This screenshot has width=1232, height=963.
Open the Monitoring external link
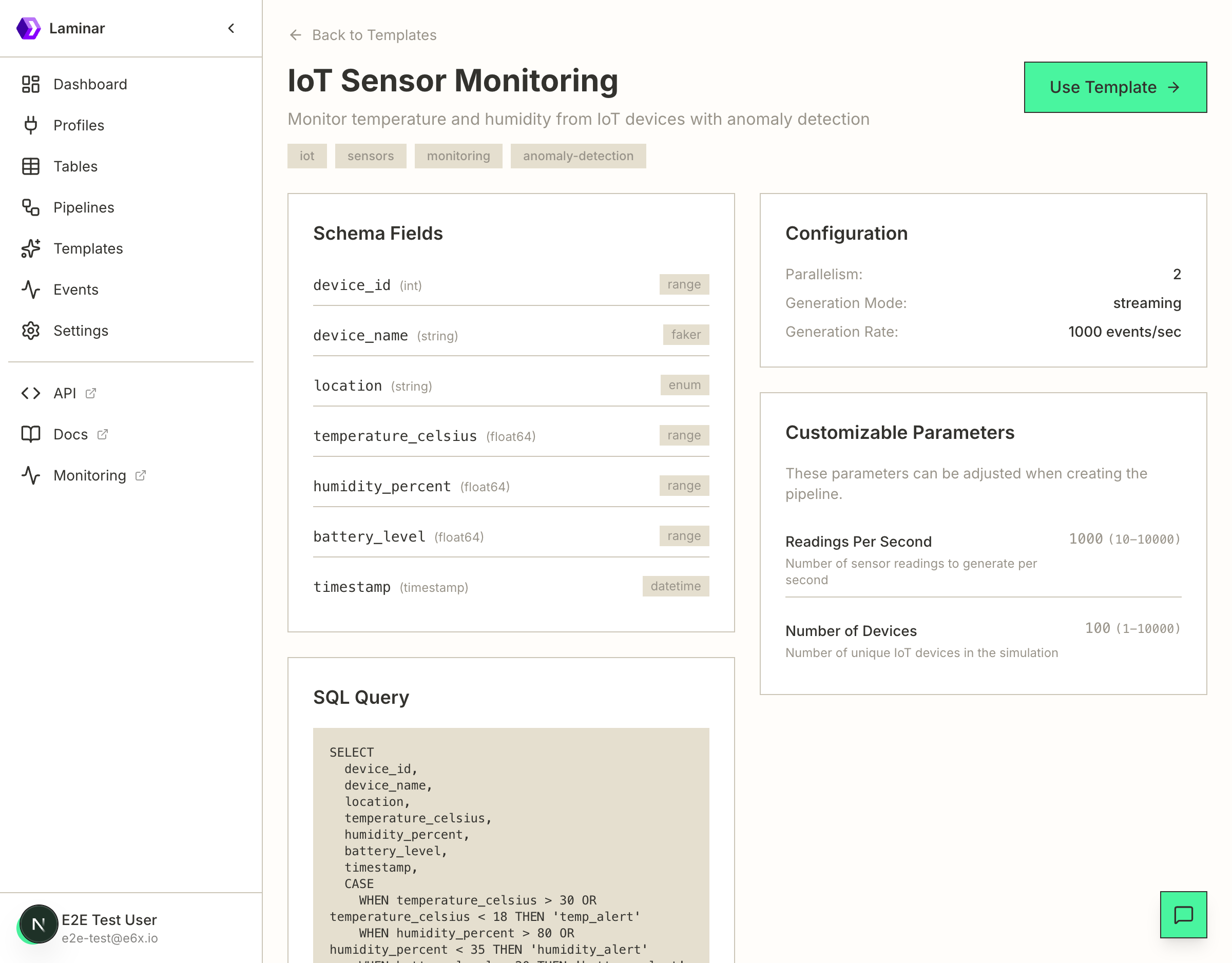[89, 475]
